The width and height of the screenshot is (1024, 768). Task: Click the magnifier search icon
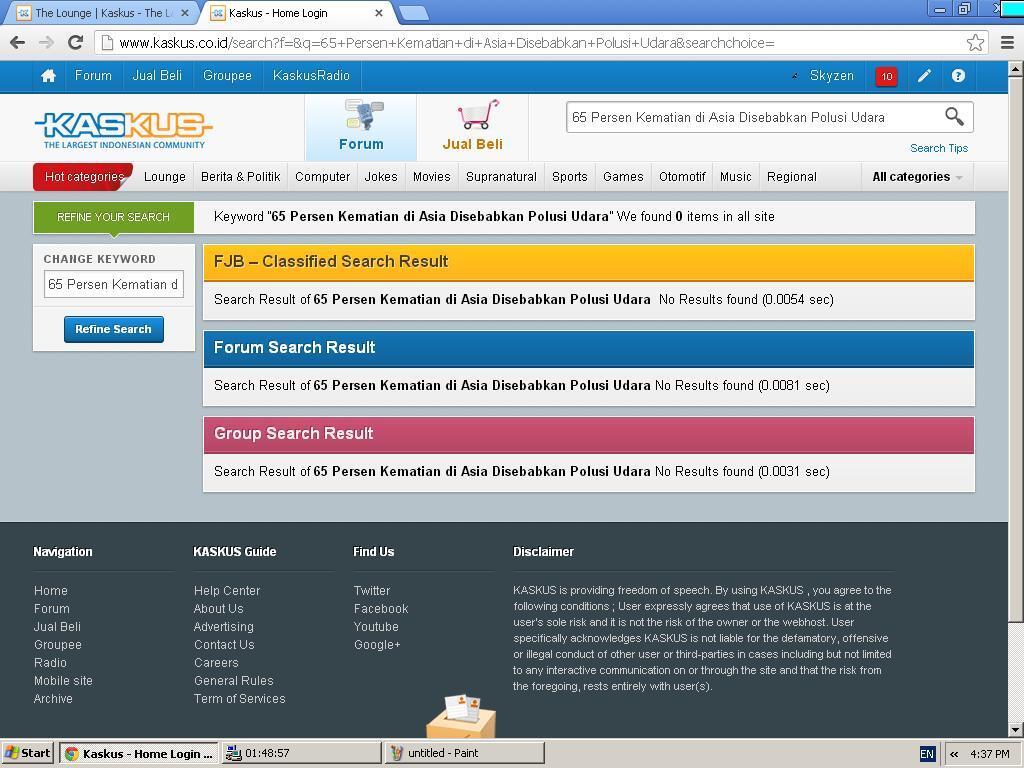(954, 117)
